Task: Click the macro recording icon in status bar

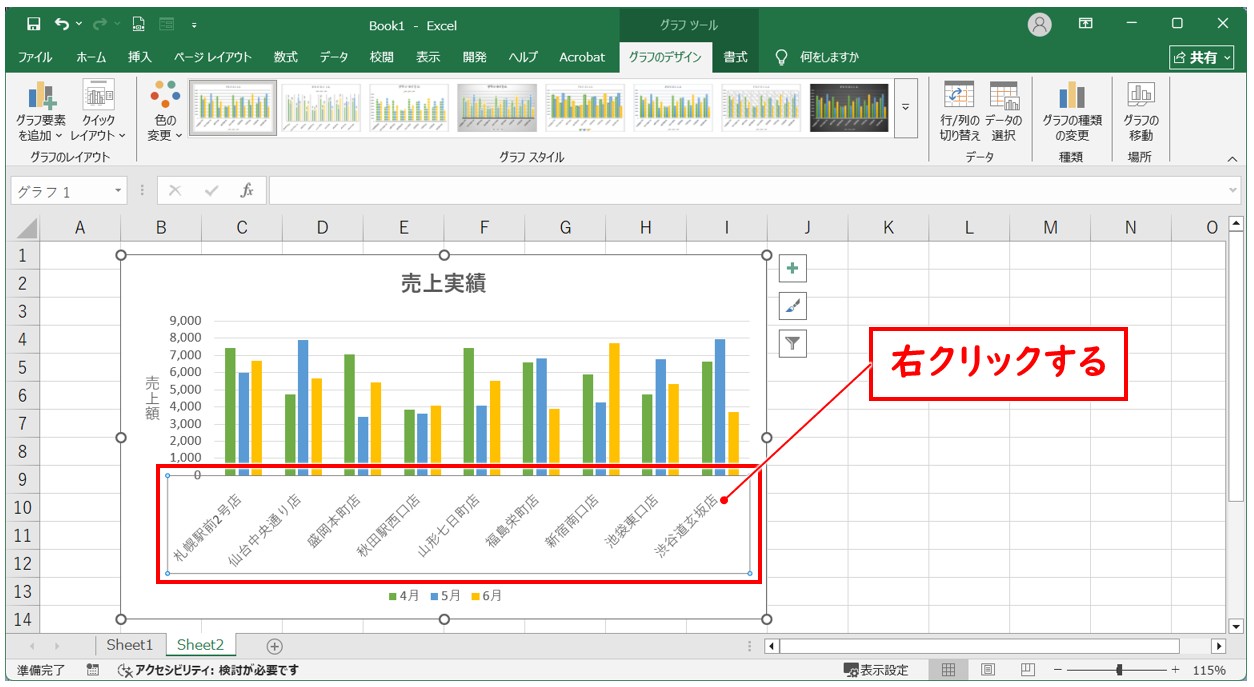Action: [x=92, y=670]
